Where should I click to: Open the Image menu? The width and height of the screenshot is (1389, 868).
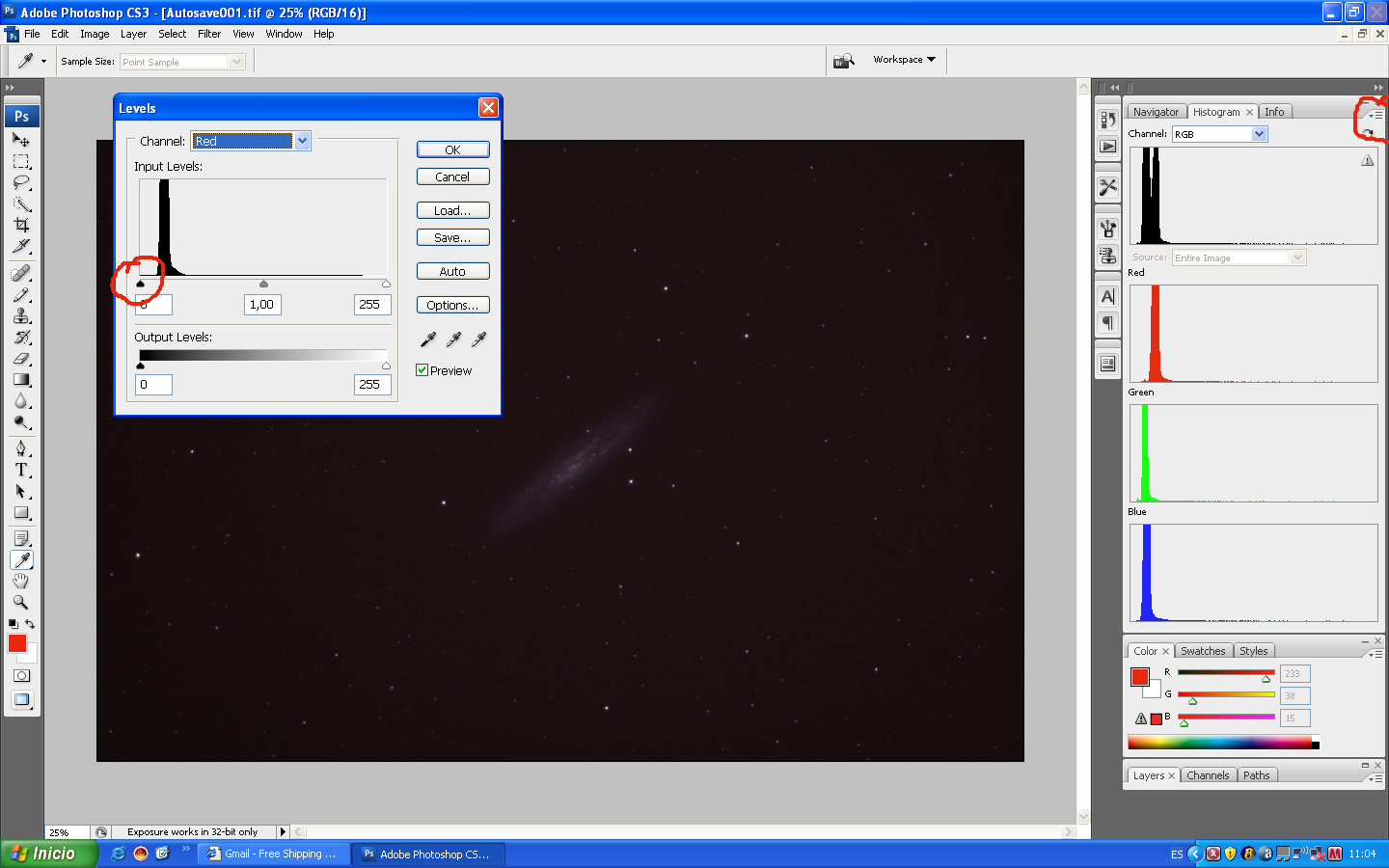pyautogui.click(x=95, y=34)
